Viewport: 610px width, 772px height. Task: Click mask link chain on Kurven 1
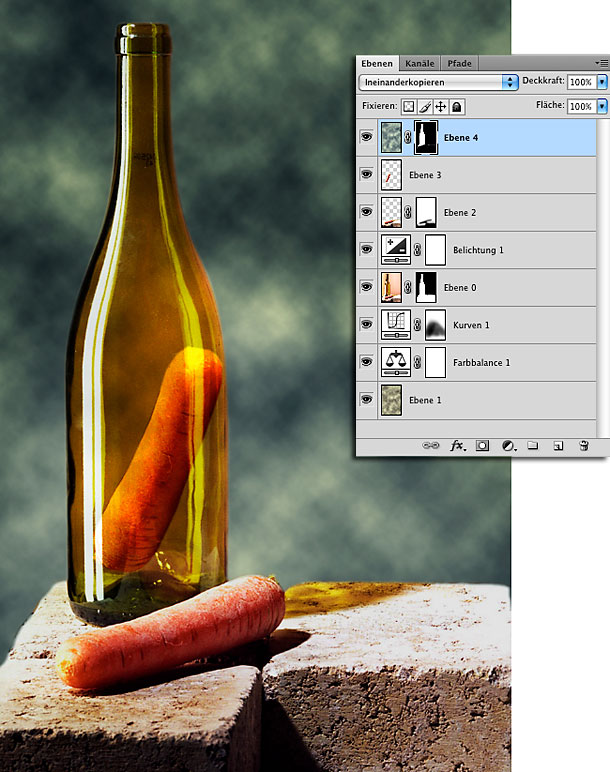417,324
